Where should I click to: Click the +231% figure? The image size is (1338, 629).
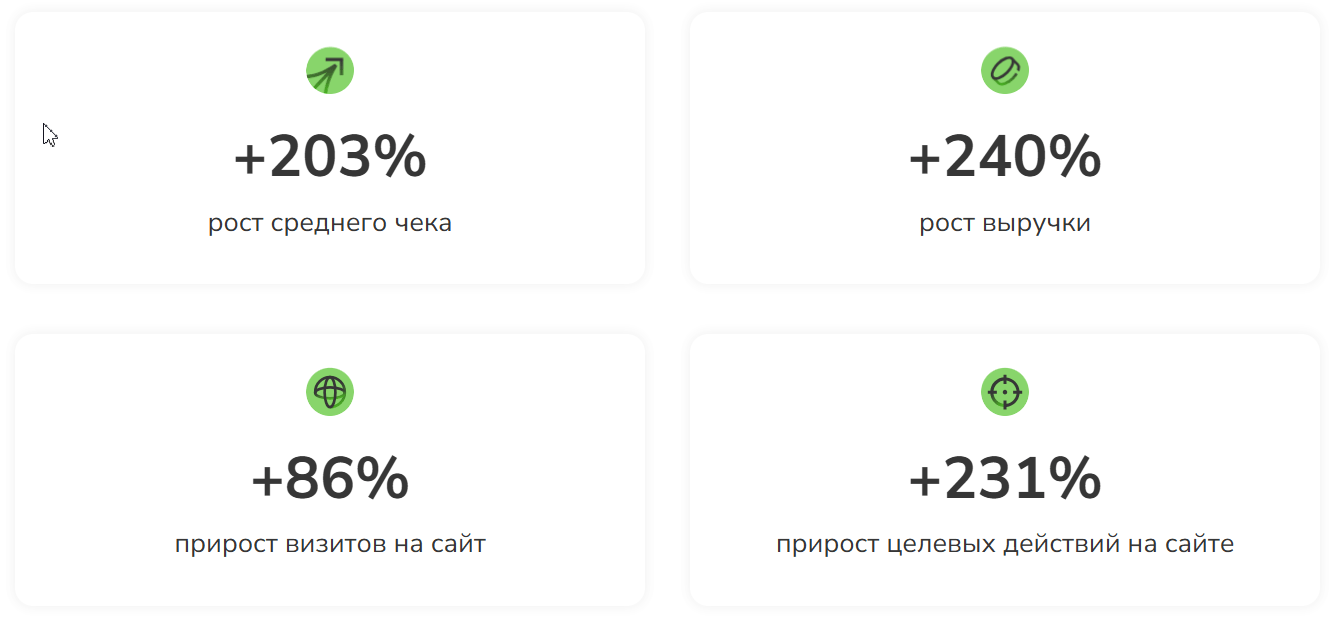click(x=1005, y=479)
